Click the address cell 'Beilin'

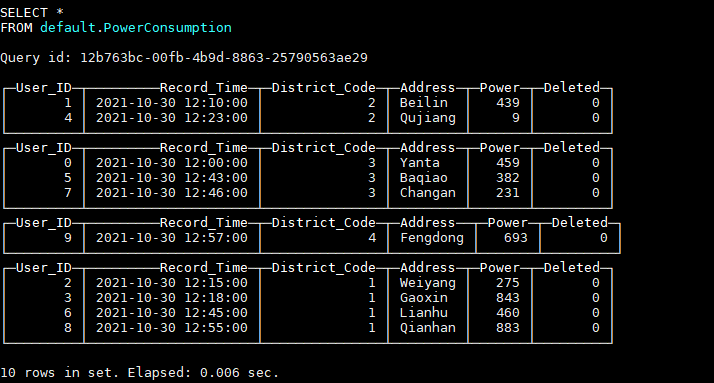point(423,103)
